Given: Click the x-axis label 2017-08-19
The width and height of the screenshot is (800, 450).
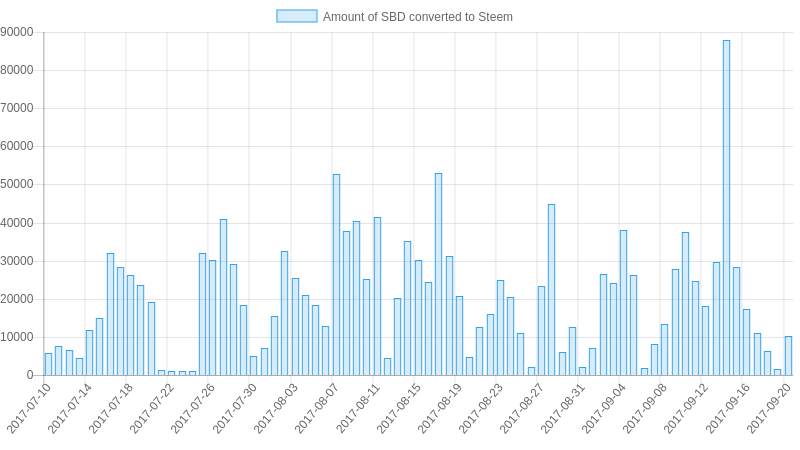Looking at the screenshot, I should 439,409.
